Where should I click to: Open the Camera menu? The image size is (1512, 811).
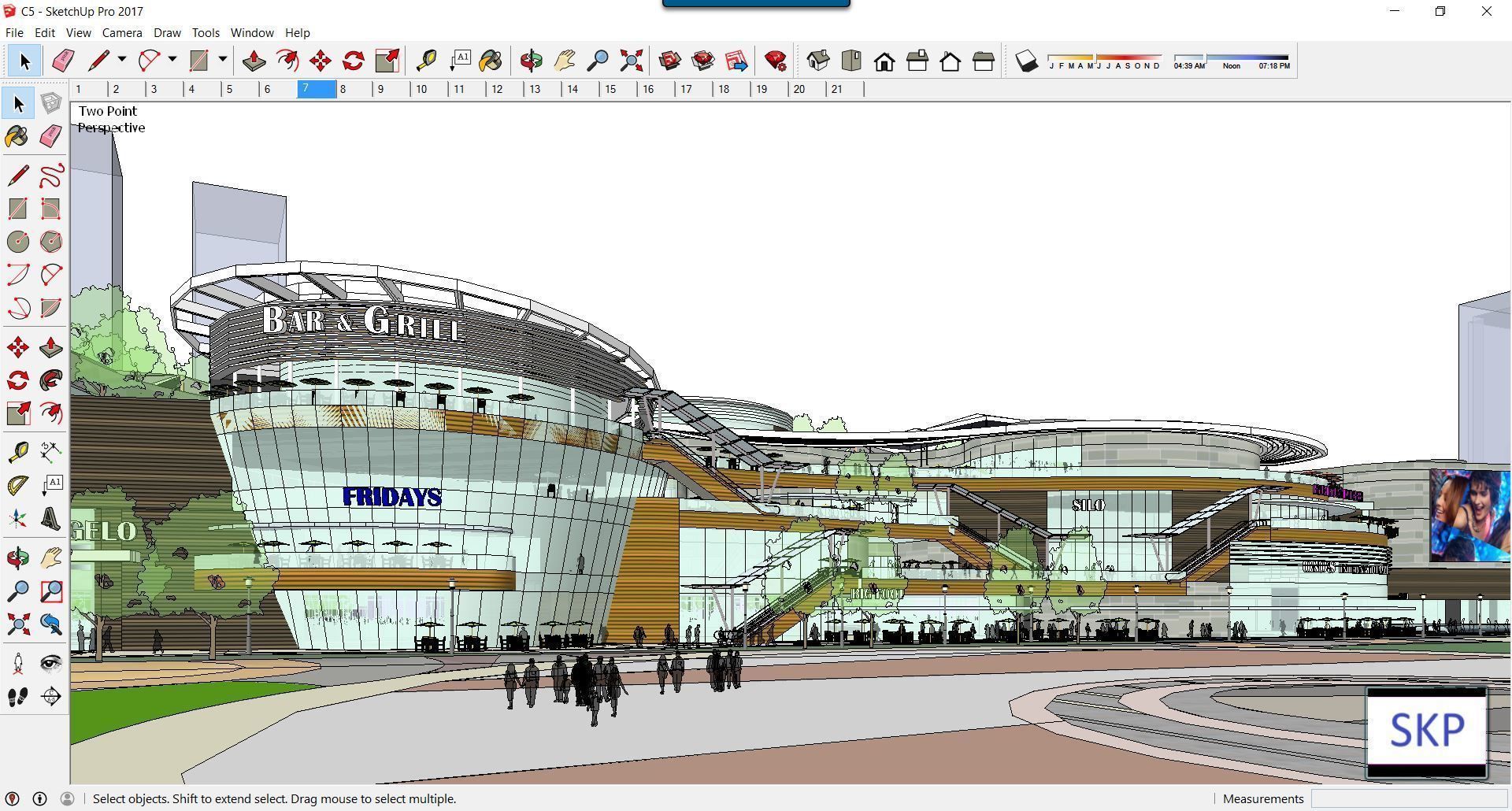[x=122, y=32]
